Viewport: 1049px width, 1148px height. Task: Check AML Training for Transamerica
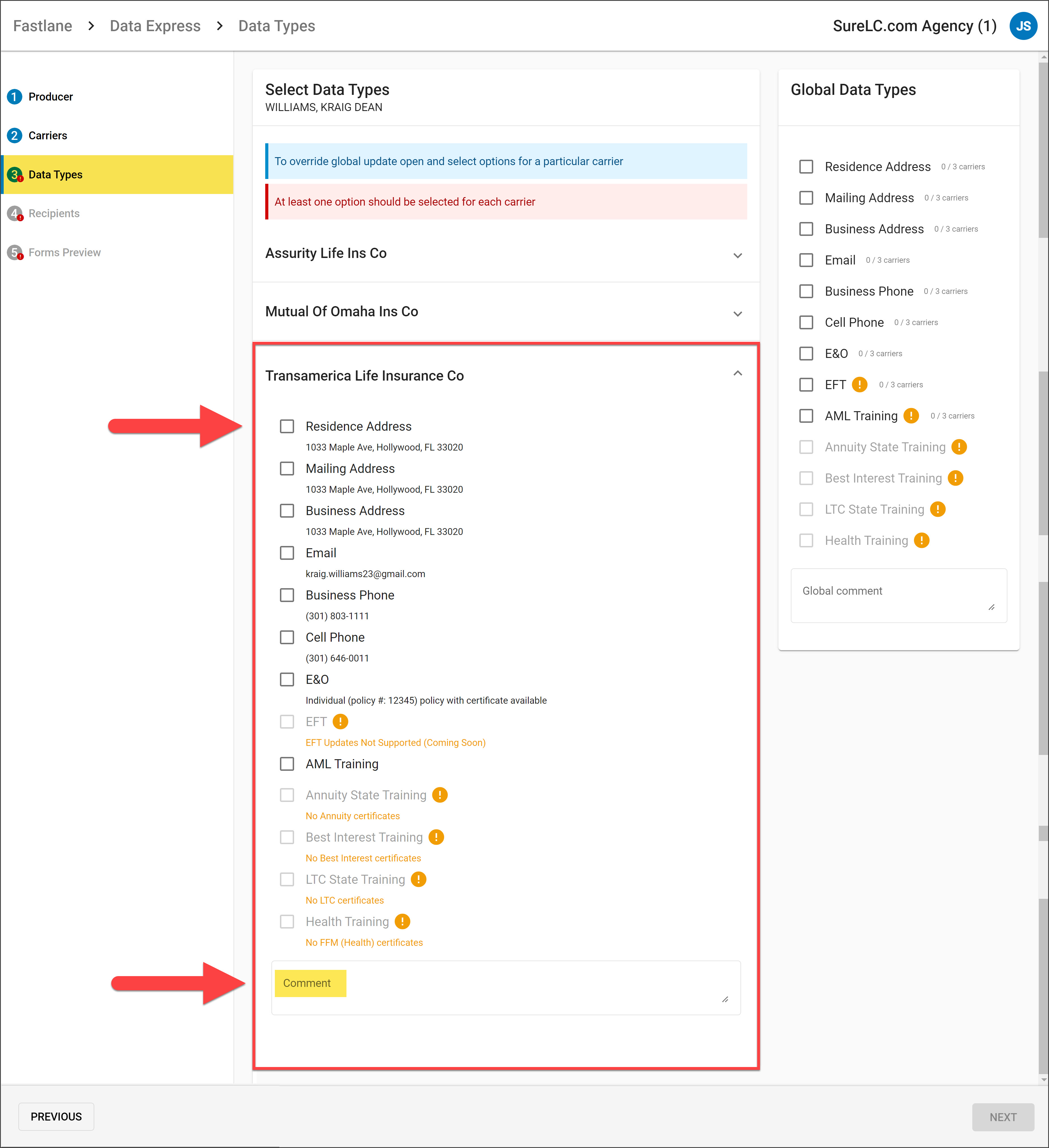[x=287, y=764]
